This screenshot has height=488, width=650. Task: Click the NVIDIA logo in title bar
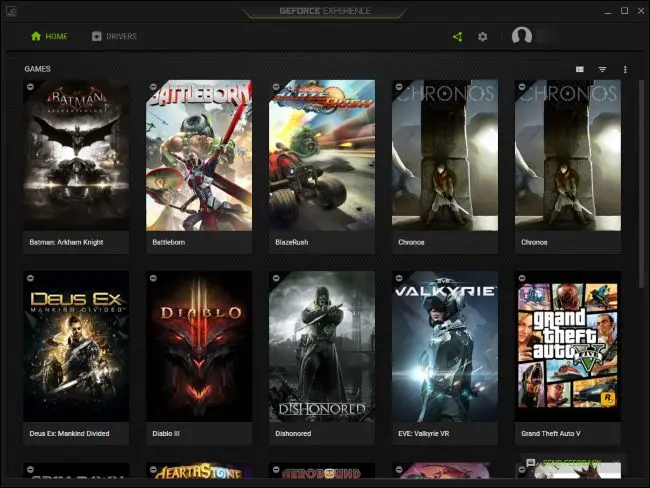11,11
